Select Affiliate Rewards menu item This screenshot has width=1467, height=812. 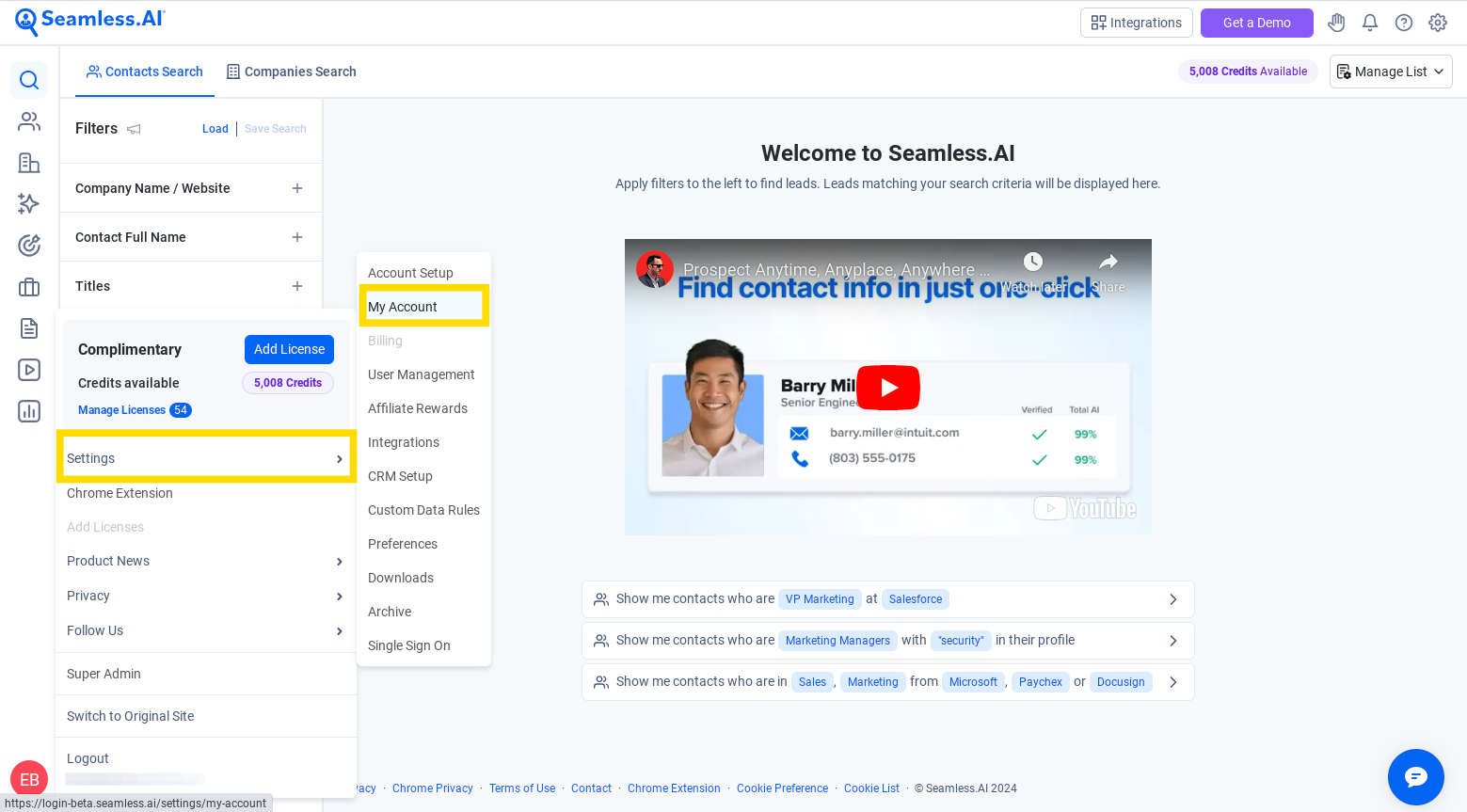424,408
